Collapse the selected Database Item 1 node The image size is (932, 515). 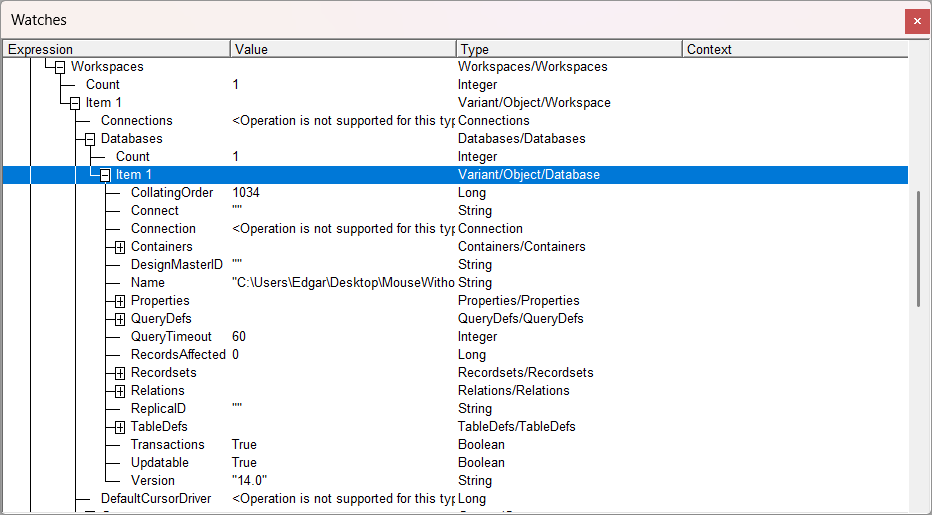tap(104, 175)
